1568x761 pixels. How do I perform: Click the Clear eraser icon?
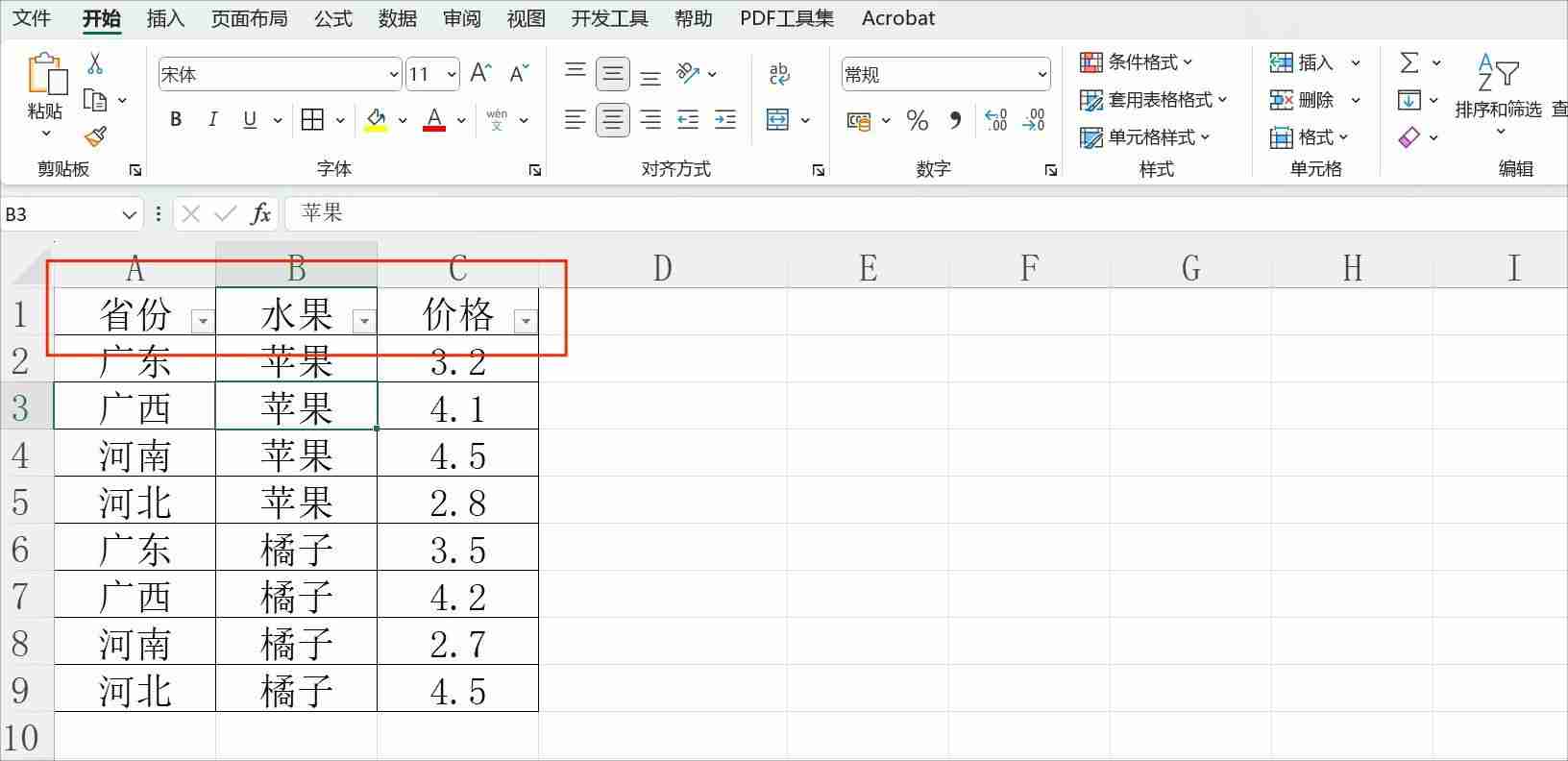point(1409,137)
